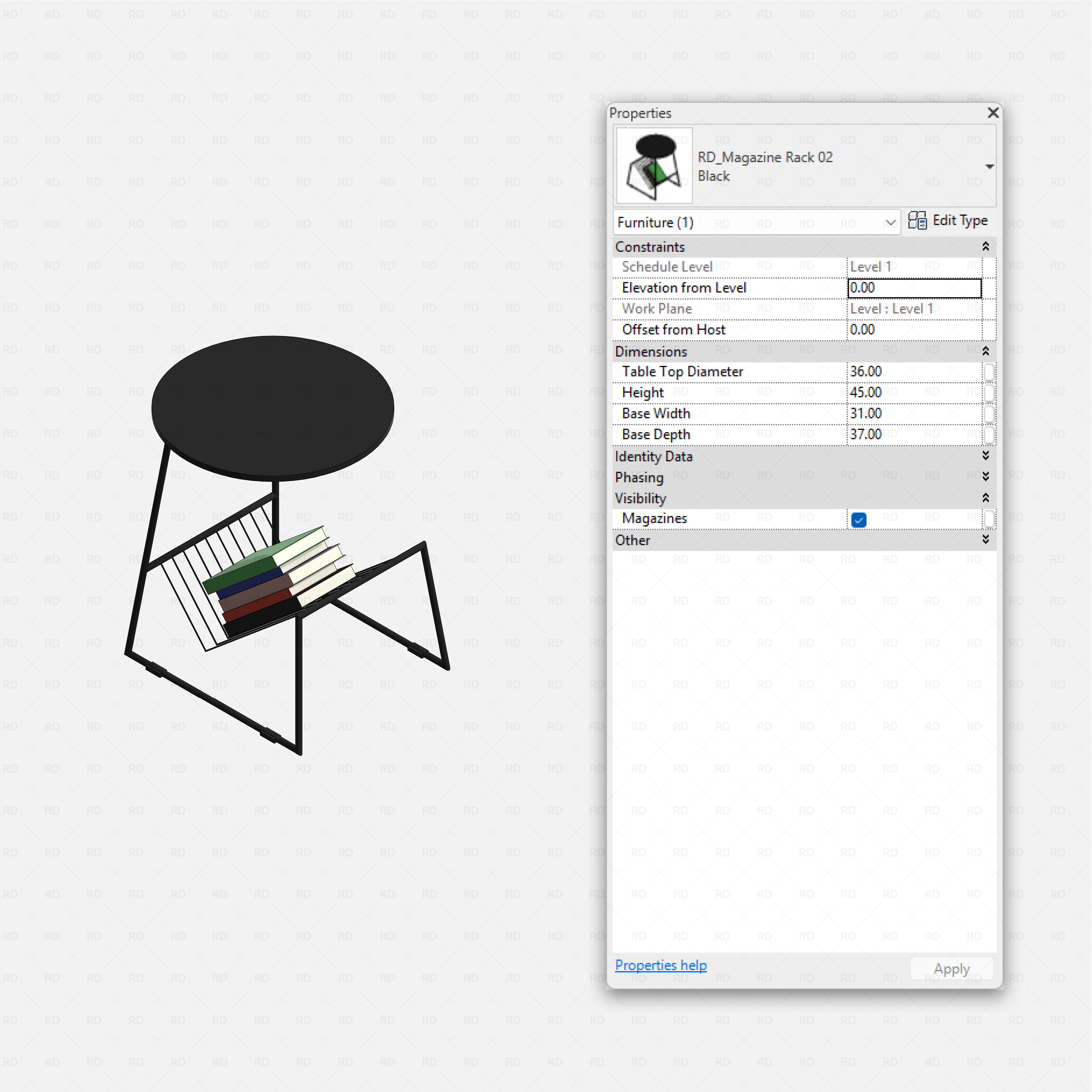
Task: Open the type selector dropdown
Action: tap(990, 166)
